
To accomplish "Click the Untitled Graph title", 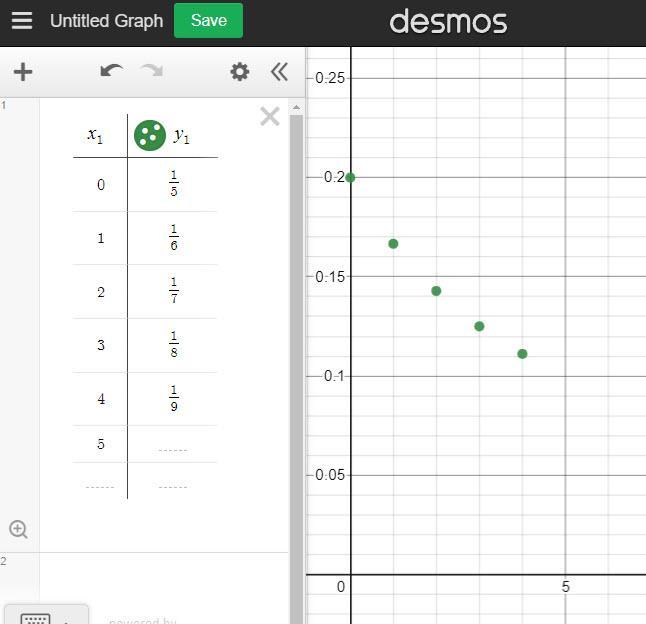I will click(106, 21).
